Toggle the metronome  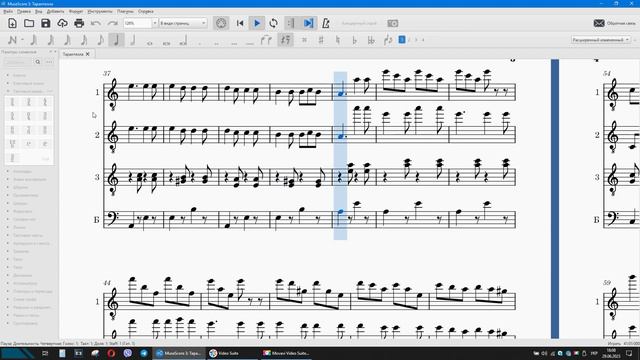point(326,23)
